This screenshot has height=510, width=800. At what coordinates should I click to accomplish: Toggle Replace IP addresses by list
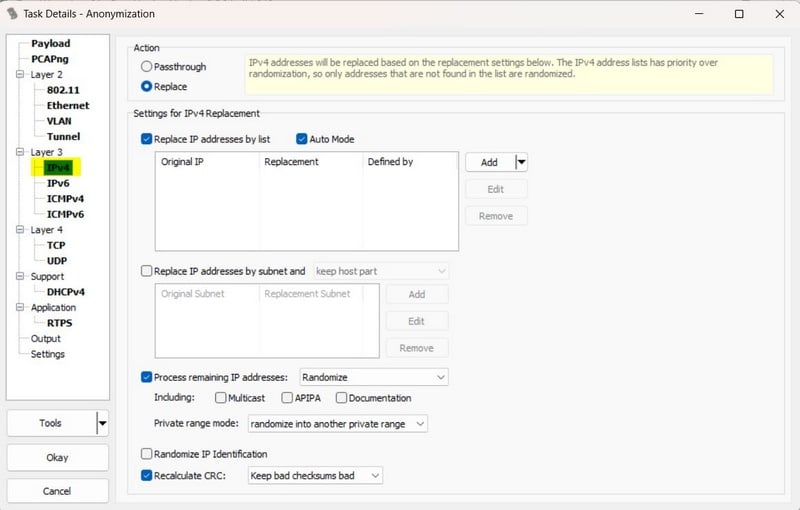tap(146, 139)
